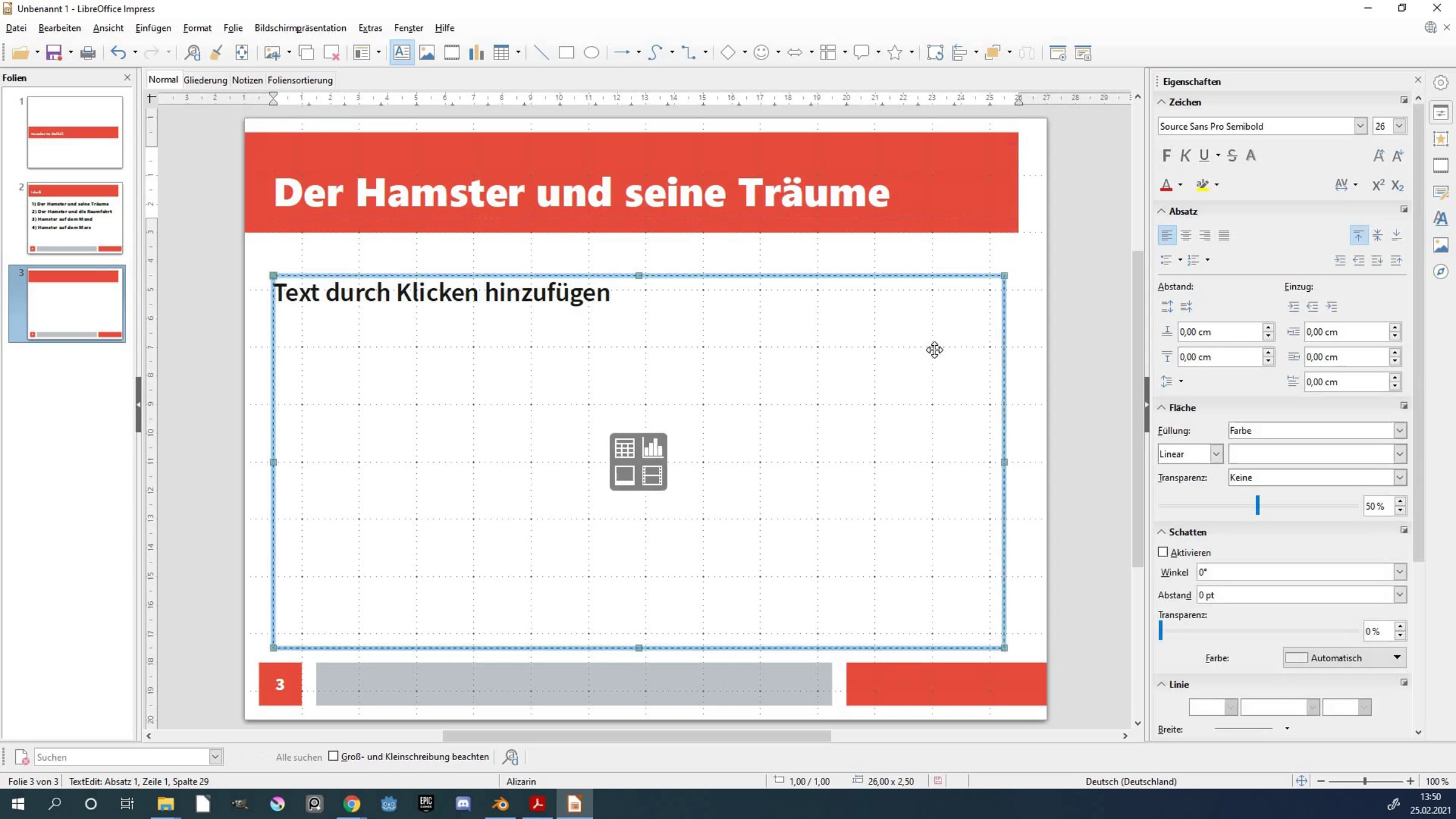Toggle bold formatting in Zeichen panel
This screenshot has width=1456, height=819.
[x=1166, y=156]
